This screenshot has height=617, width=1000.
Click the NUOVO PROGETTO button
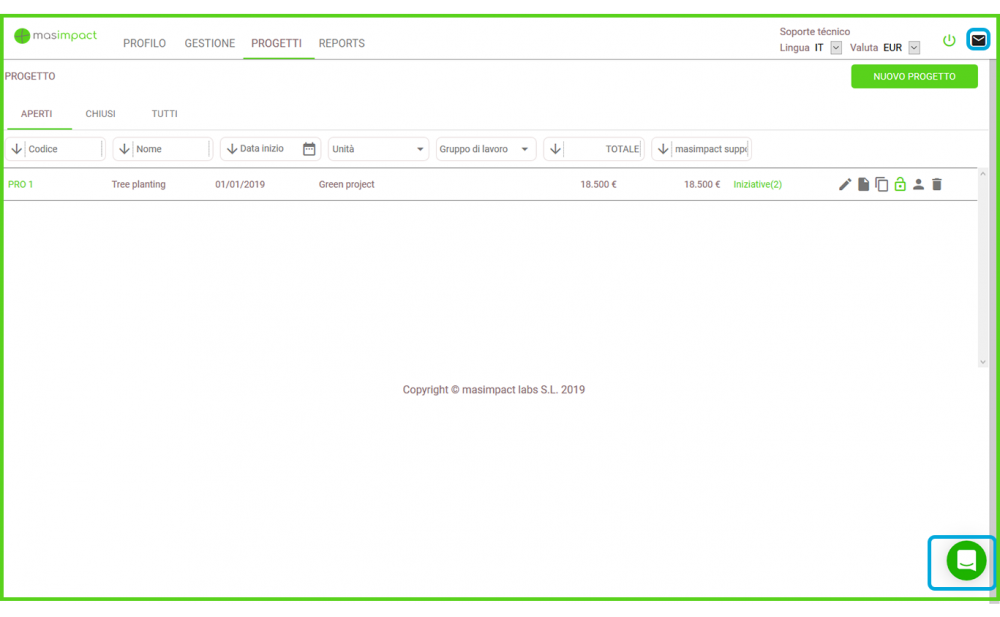tap(914, 76)
